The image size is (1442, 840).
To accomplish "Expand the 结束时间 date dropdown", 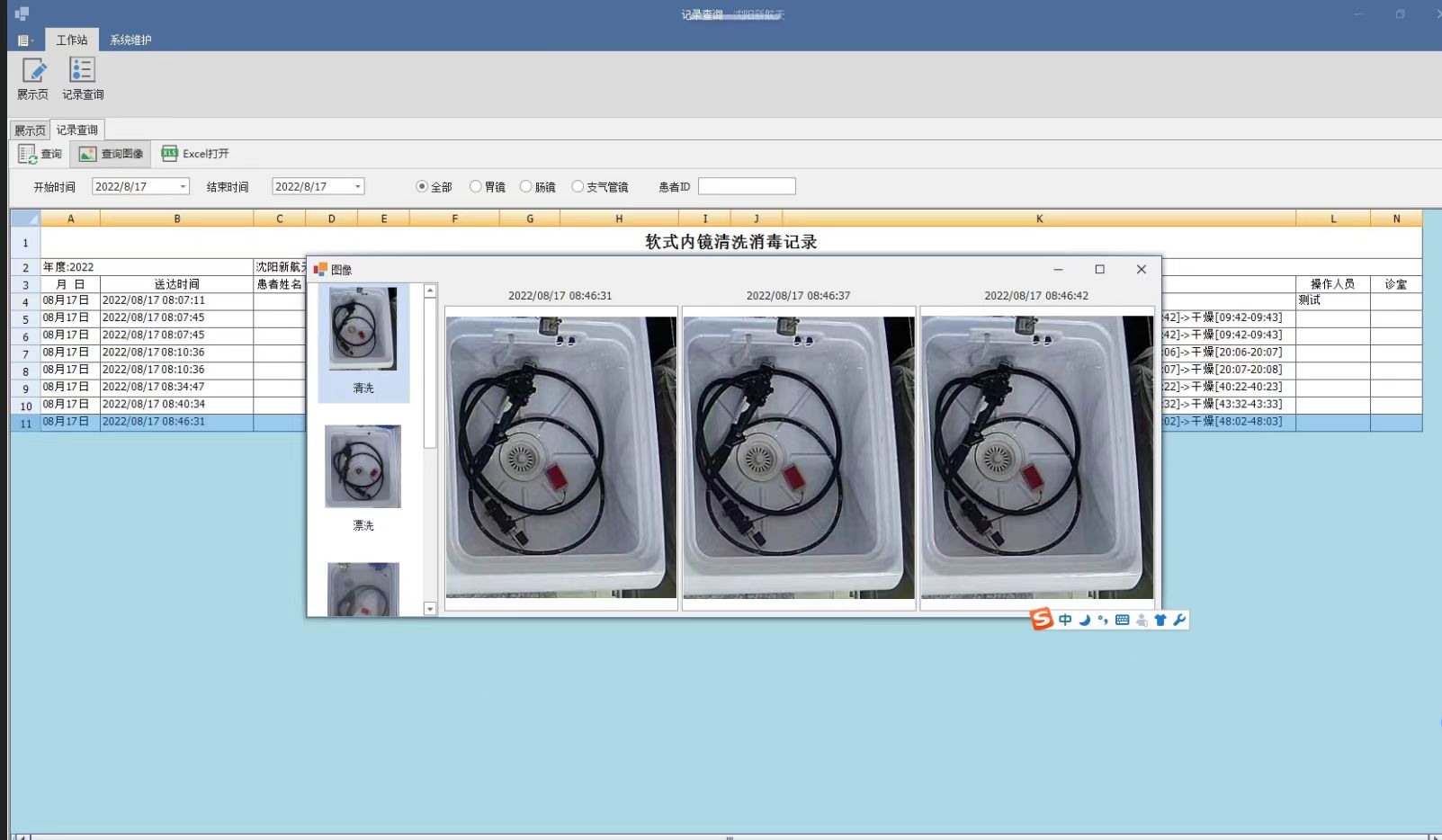I will click(357, 187).
